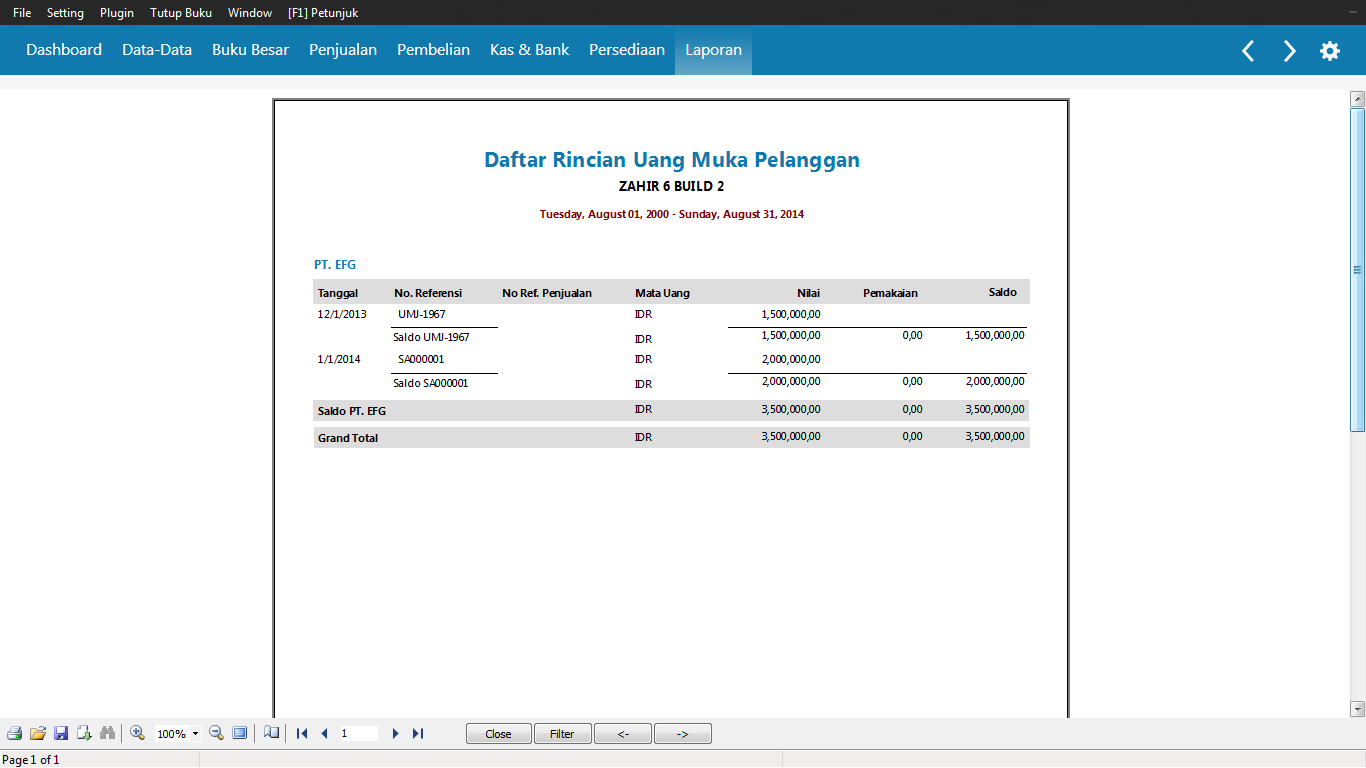Save the report using the floppy disk icon
This screenshot has width=1366, height=768.
61,733
